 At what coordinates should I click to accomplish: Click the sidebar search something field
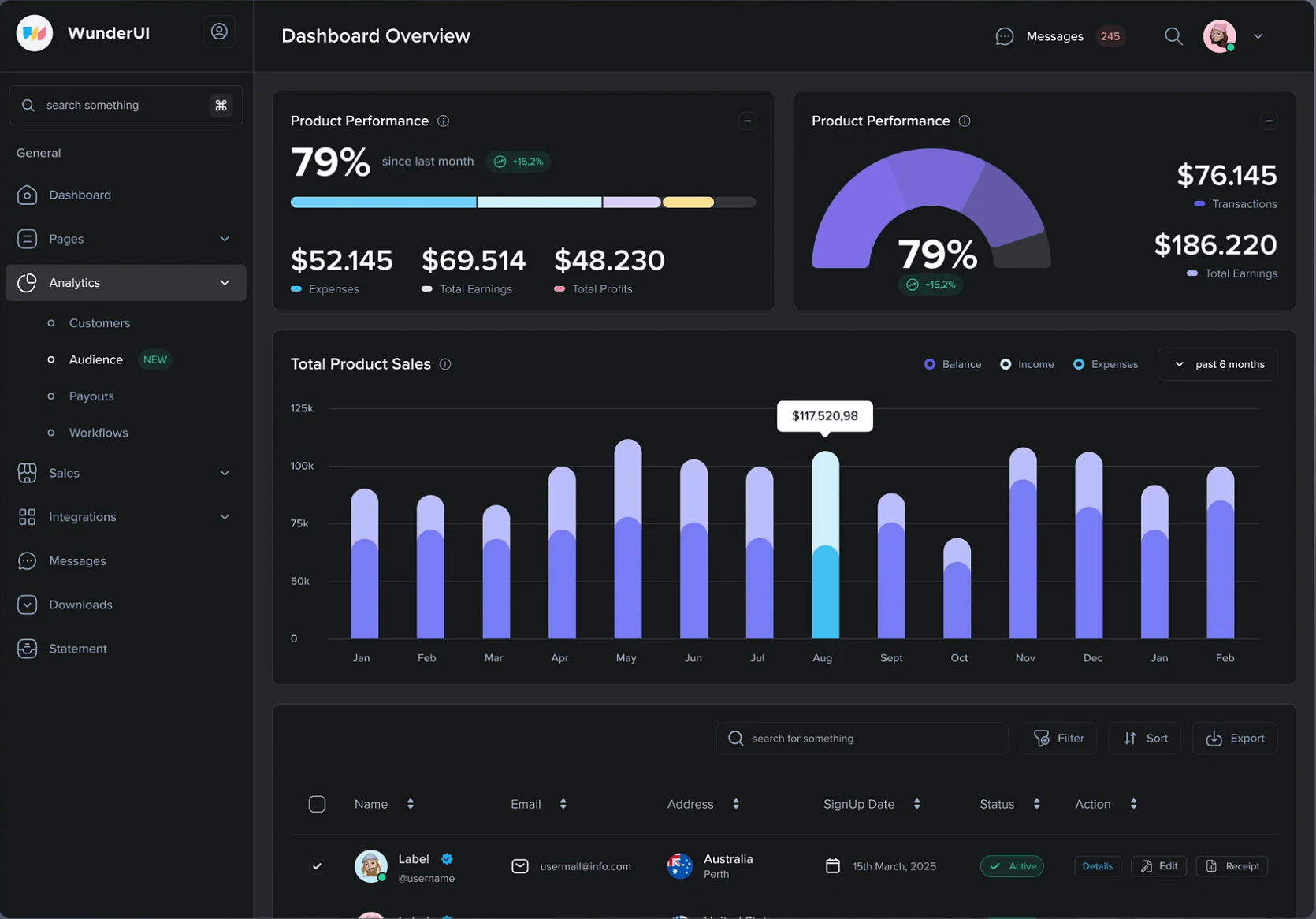coord(126,105)
